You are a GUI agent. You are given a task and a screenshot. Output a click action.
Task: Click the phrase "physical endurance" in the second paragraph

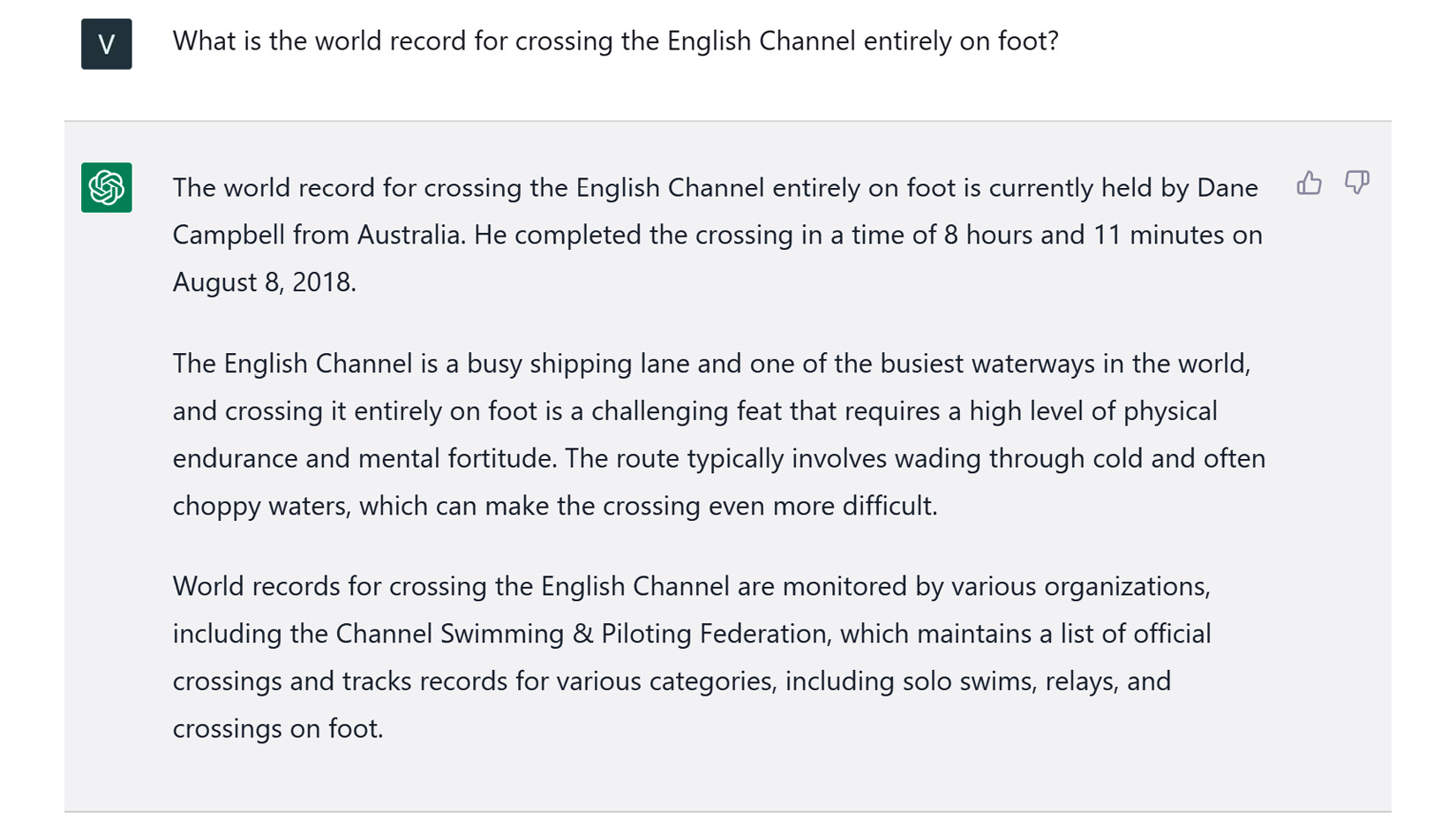(1169, 411)
